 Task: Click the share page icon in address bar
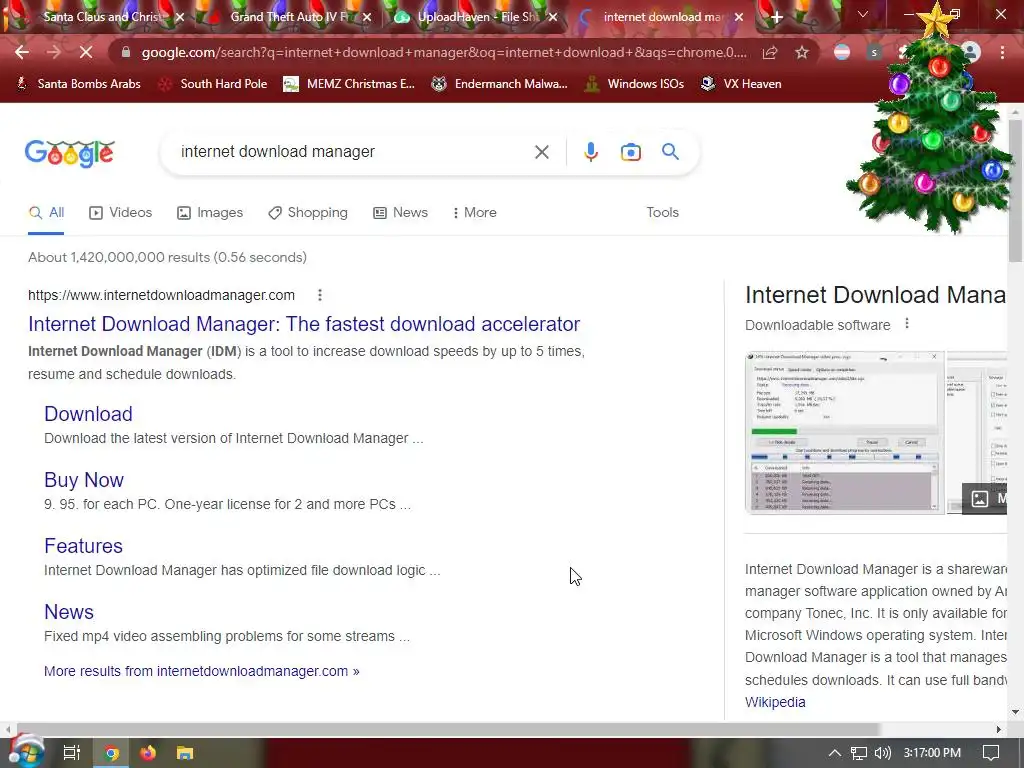tap(770, 52)
